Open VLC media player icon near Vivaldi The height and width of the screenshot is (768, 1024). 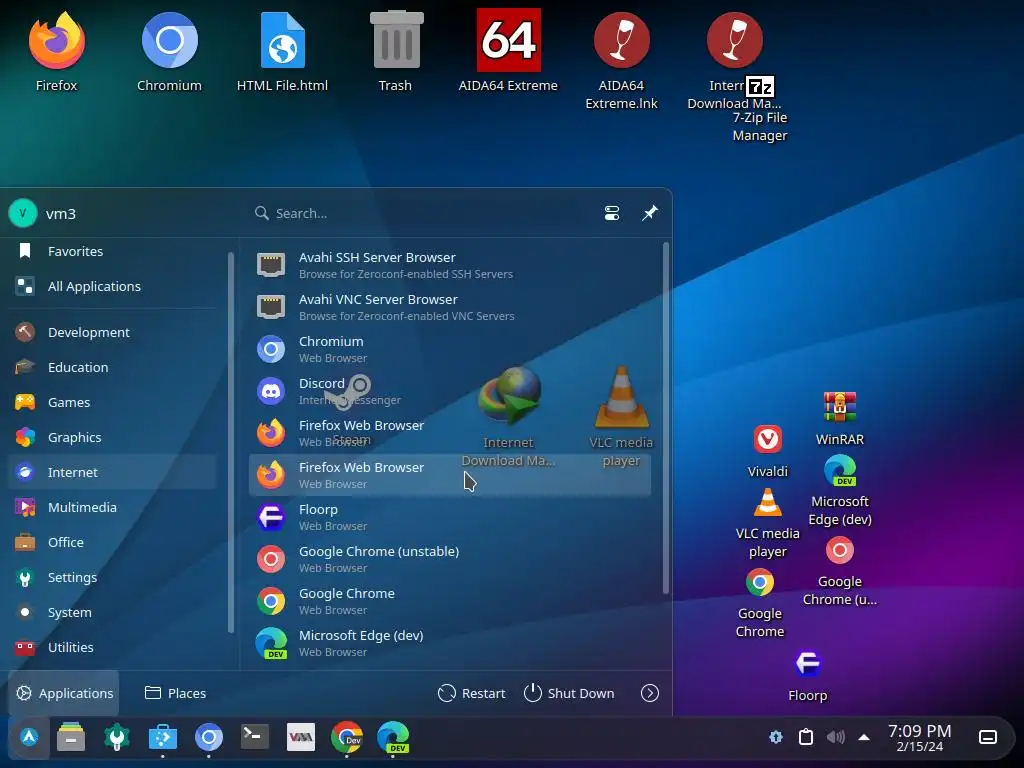click(767, 523)
